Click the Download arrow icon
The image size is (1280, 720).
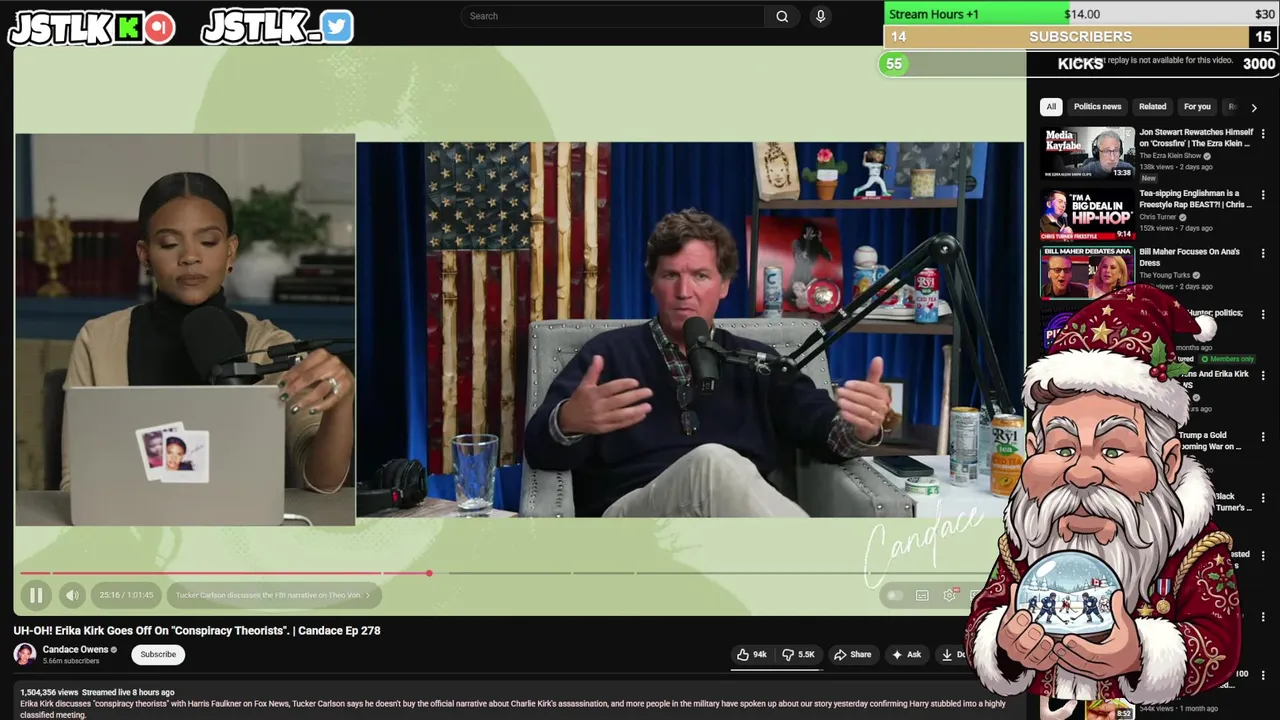pos(947,655)
